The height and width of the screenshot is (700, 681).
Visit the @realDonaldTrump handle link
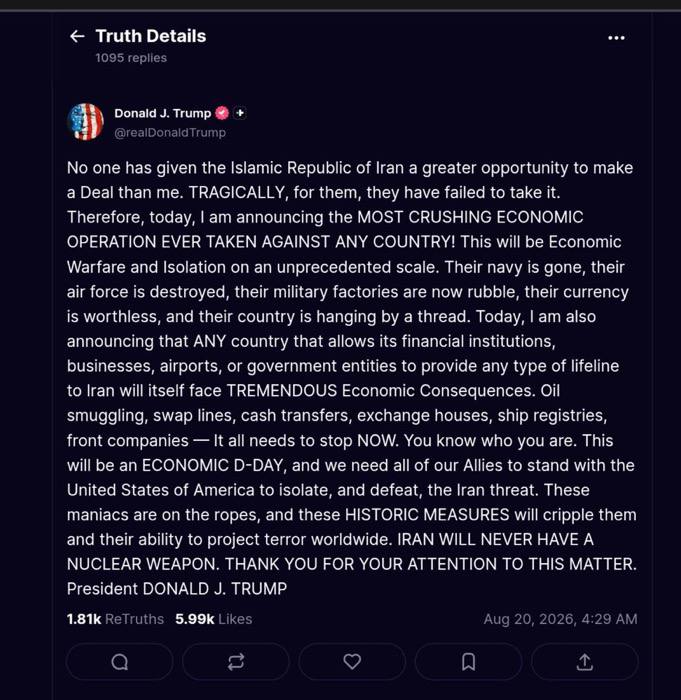pos(170,133)
